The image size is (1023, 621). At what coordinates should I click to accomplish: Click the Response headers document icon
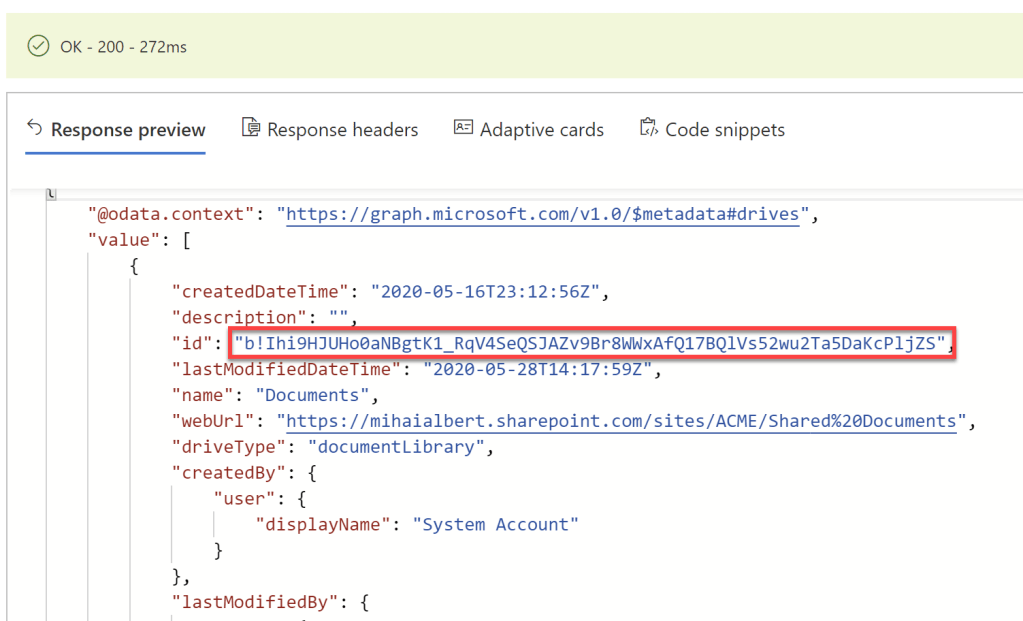pyautogui.click(x=251, y=128)
